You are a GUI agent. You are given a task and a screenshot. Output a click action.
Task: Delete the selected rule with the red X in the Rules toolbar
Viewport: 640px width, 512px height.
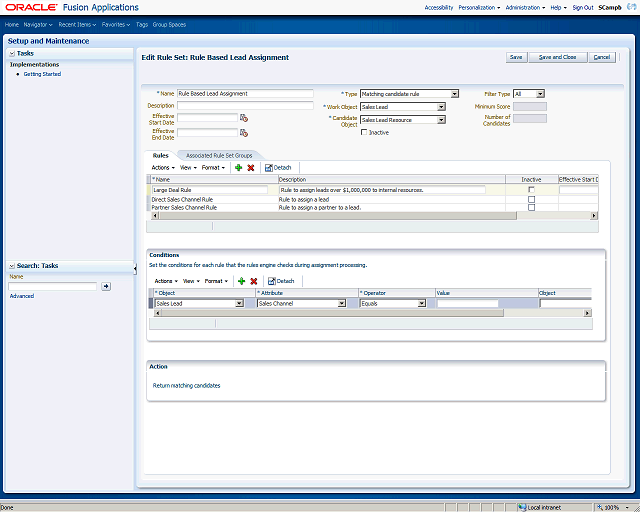pyautogui.click(x=251, y=168)
